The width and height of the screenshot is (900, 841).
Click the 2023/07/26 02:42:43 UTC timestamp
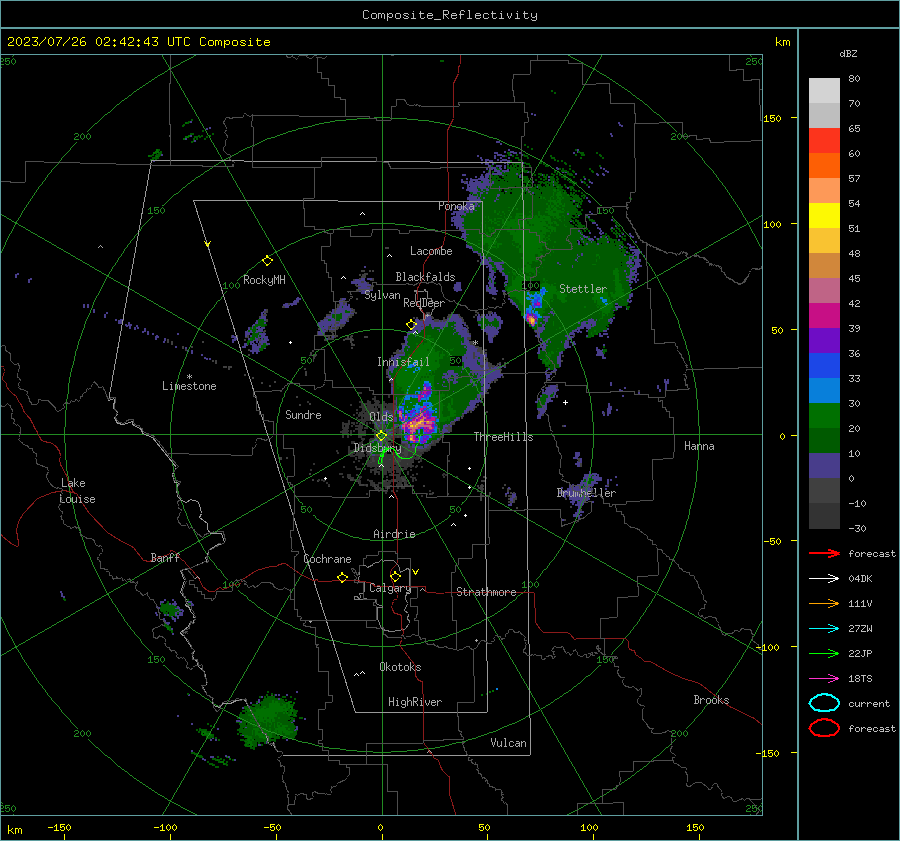pos(138,41)
